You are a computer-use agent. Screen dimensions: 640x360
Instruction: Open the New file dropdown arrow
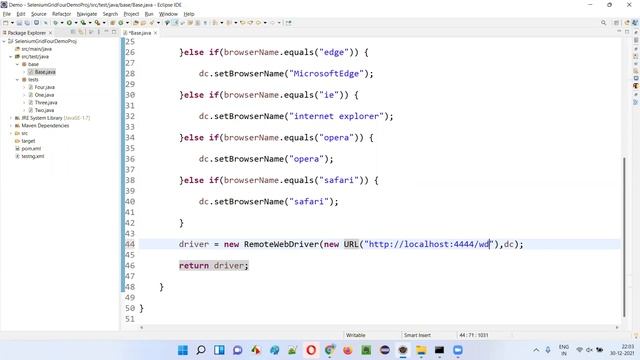point(12,23)
